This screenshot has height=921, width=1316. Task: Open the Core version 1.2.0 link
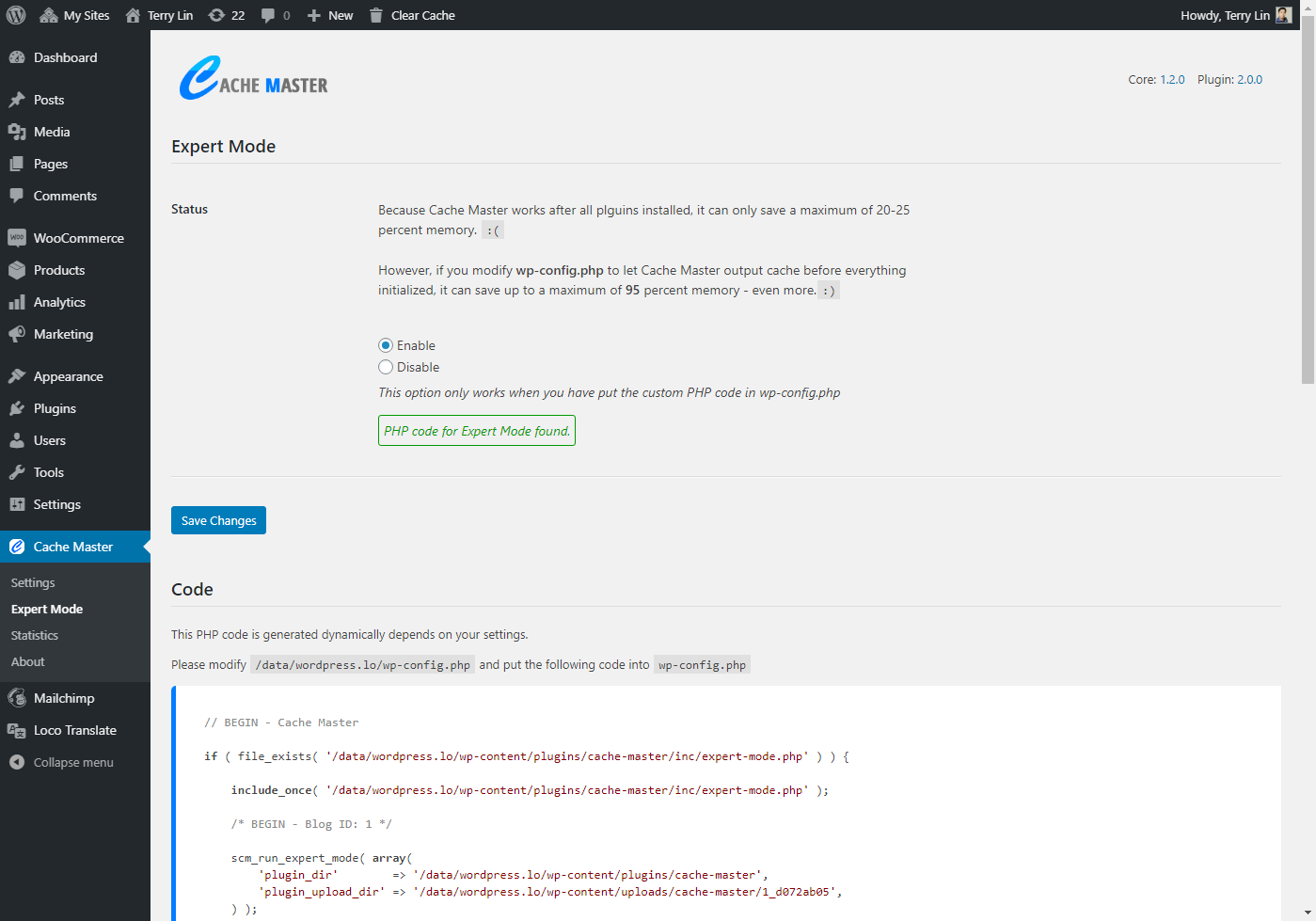coord(1172,79)
